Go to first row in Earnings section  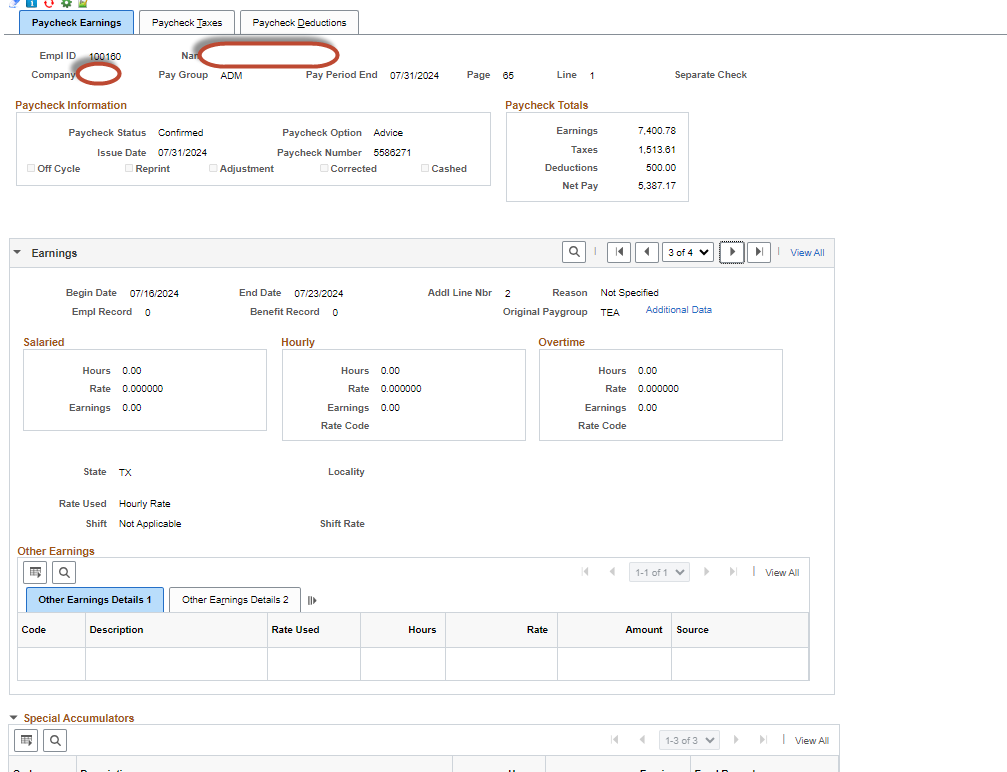[619, 252]
